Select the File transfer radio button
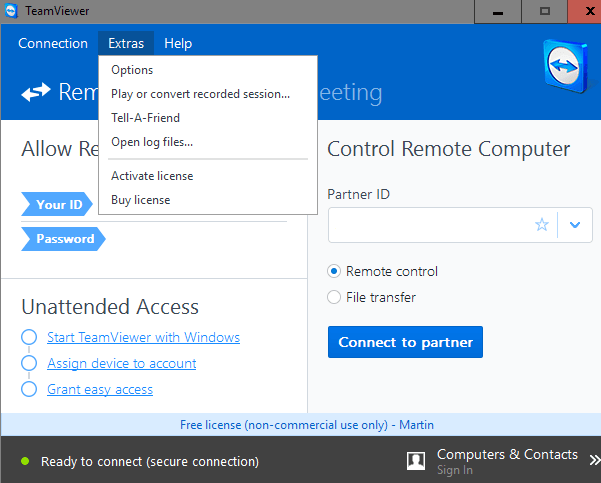601x483 pixels. click(334, 297)
